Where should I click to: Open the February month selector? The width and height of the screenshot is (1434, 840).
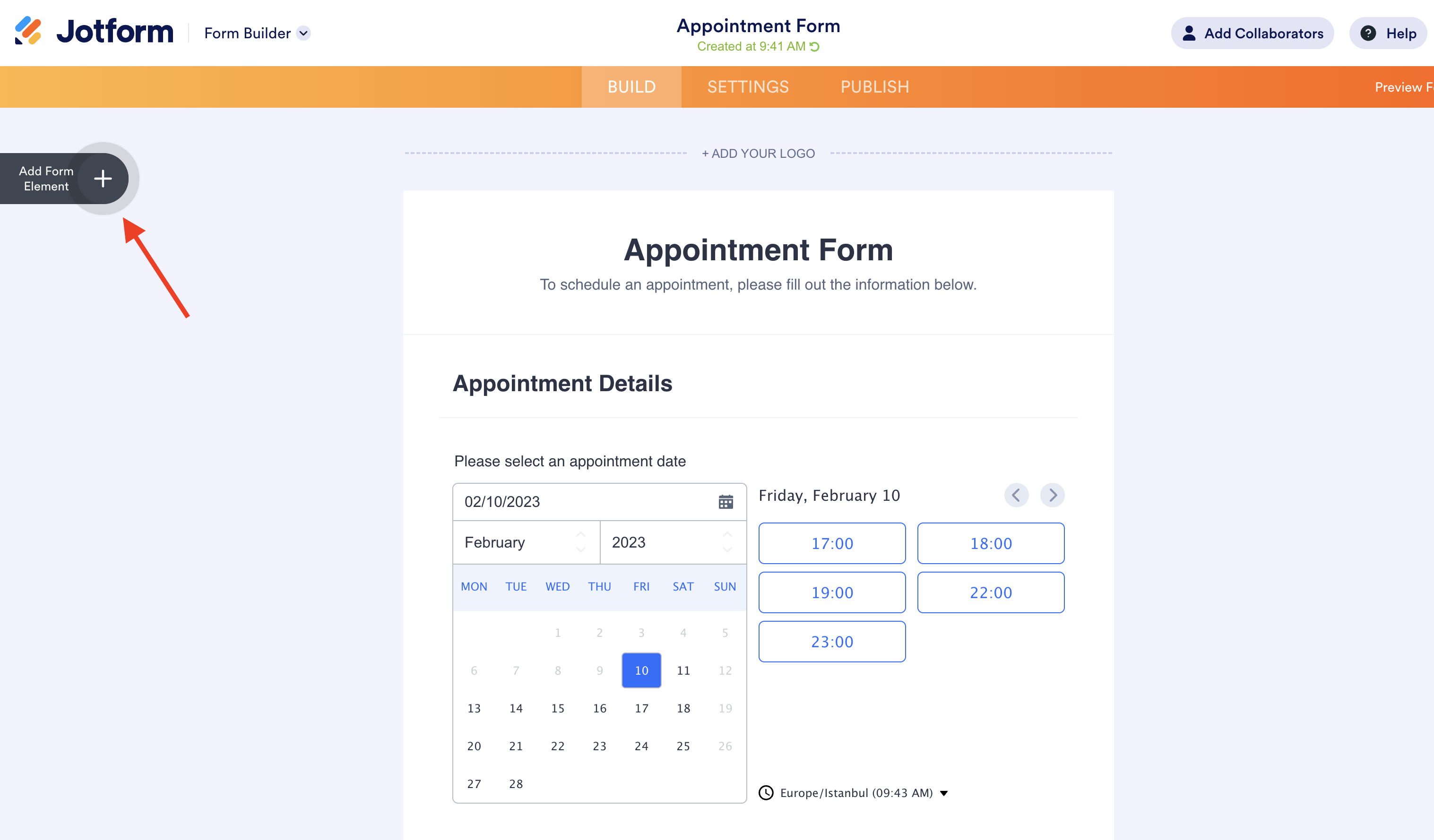pos(526,542)
